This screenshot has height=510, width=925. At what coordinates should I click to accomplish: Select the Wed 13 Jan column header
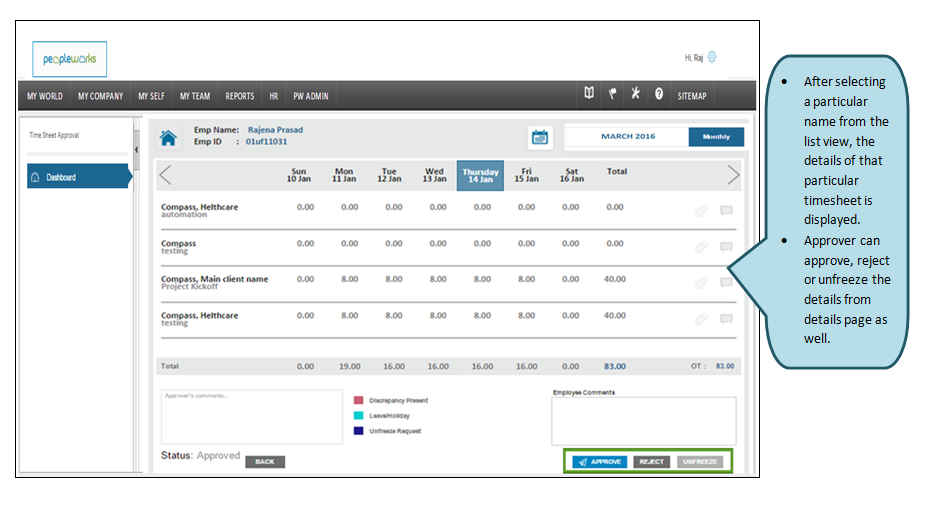434,175
